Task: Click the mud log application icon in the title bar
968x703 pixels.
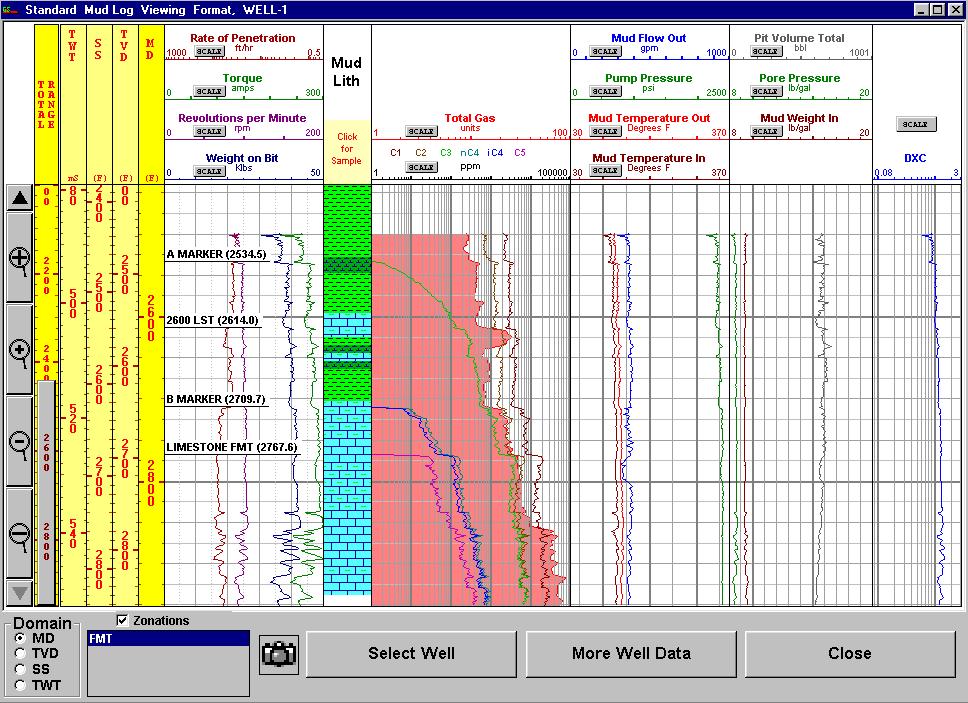Action: [8, 10]
